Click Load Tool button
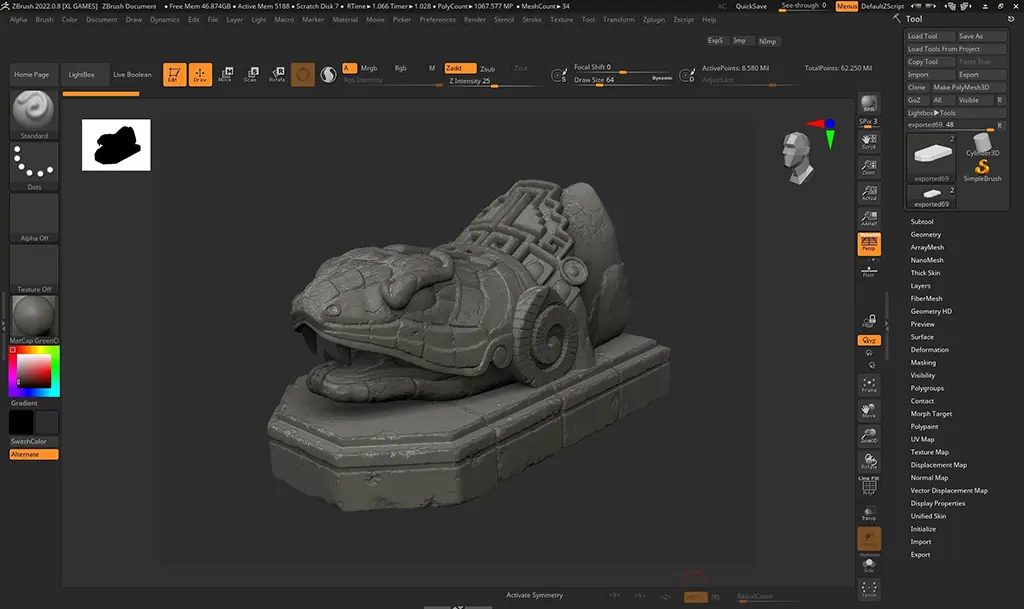Screen dimensions: 1024x609 click(930, 36)
